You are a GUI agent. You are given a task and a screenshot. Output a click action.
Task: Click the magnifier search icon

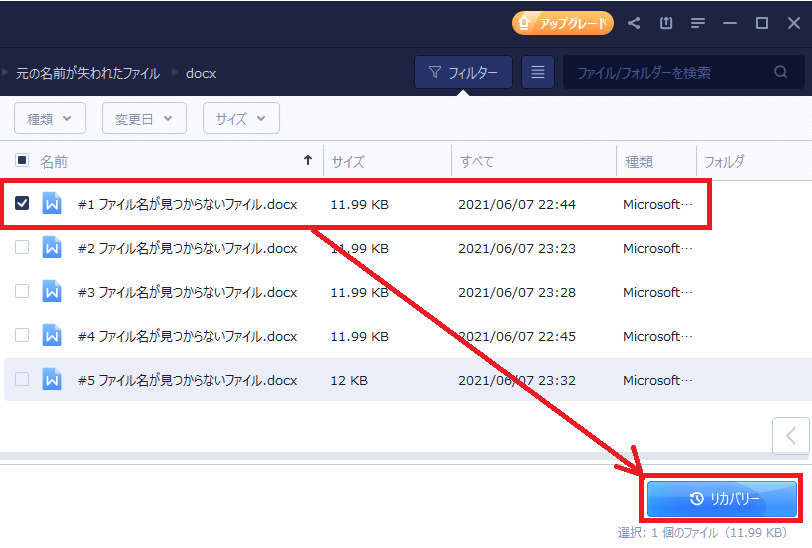[x=781, y=72]
